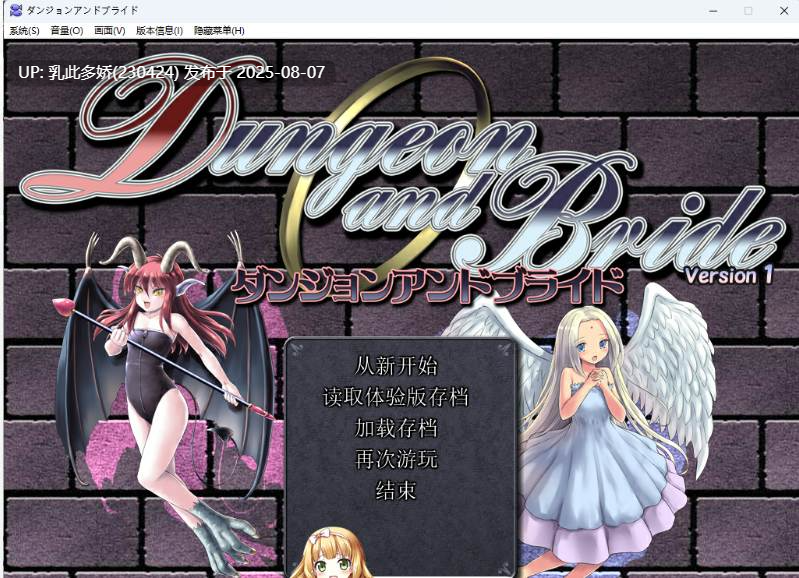Maximize the game window

point(748,11)
